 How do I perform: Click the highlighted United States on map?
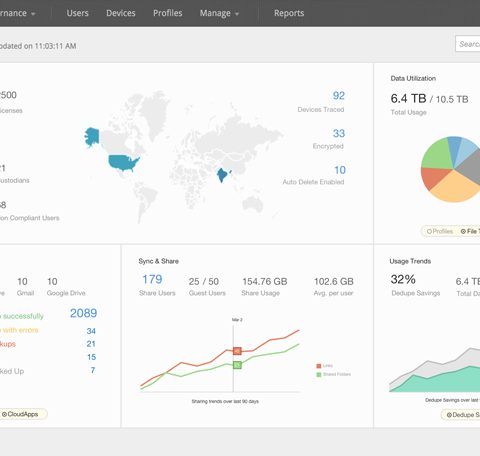pos(123,163)
